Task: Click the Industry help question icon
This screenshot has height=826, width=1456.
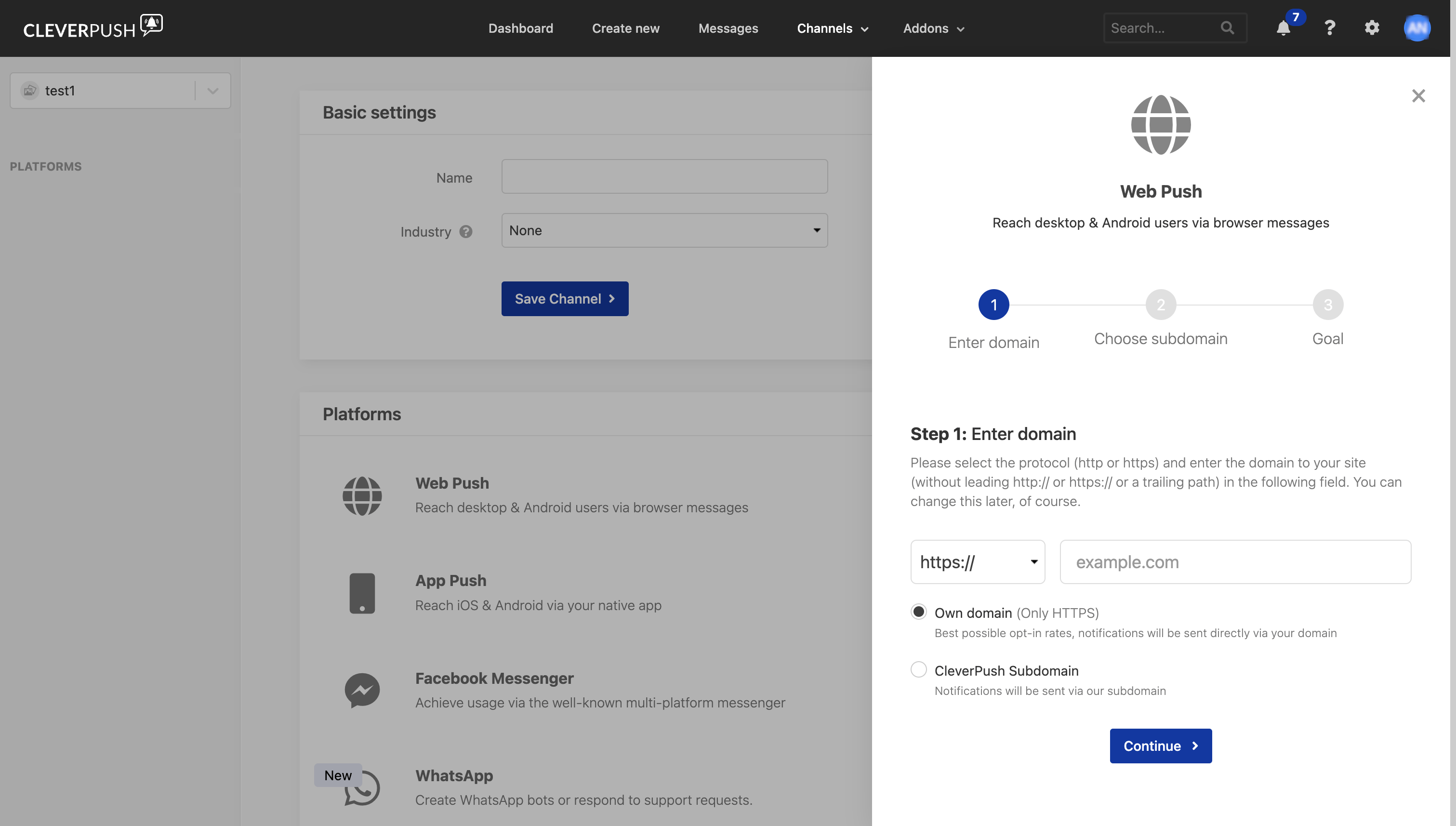Action: tap(466, 231)
